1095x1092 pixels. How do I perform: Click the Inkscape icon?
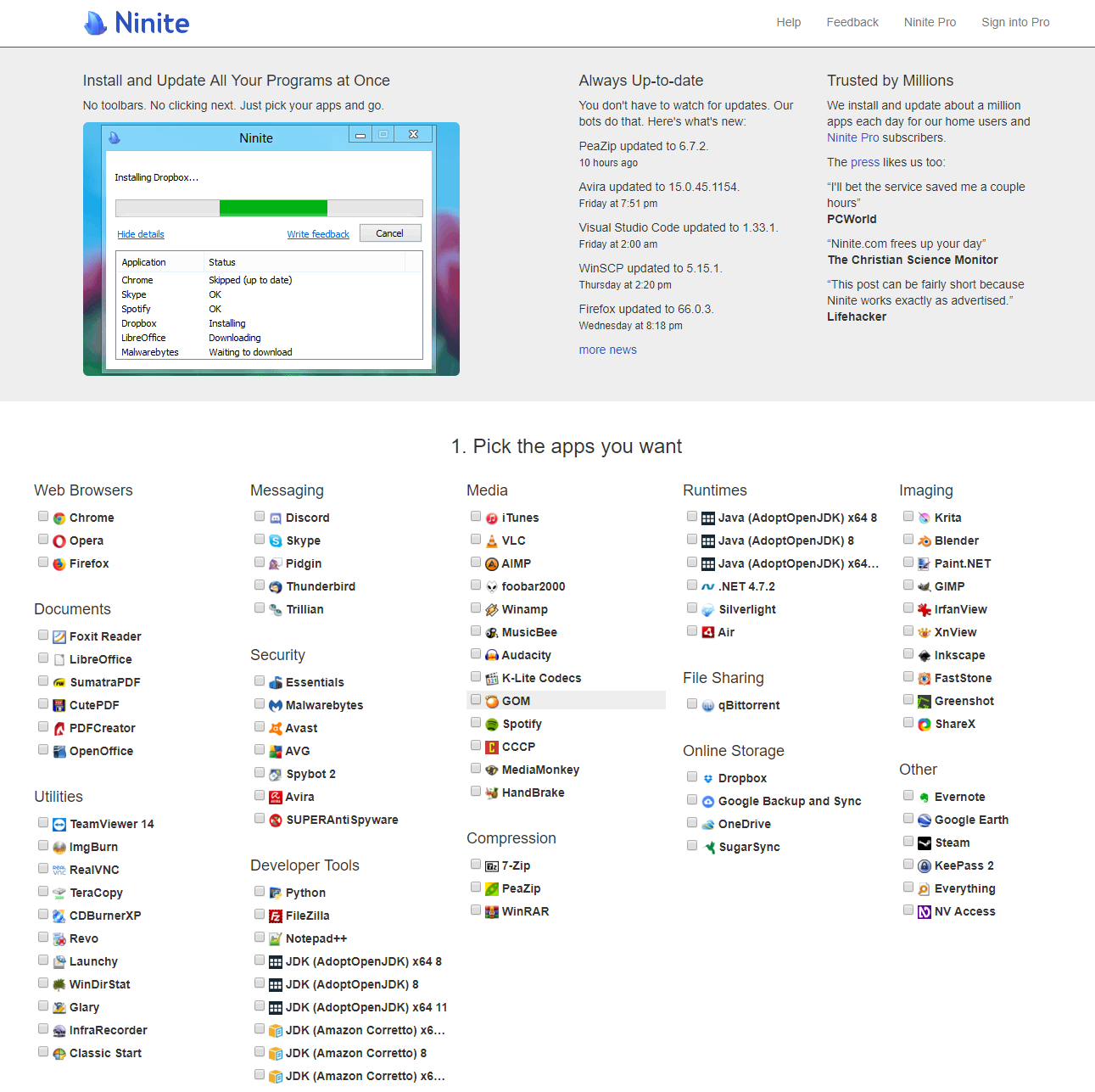tap(925, 656)
